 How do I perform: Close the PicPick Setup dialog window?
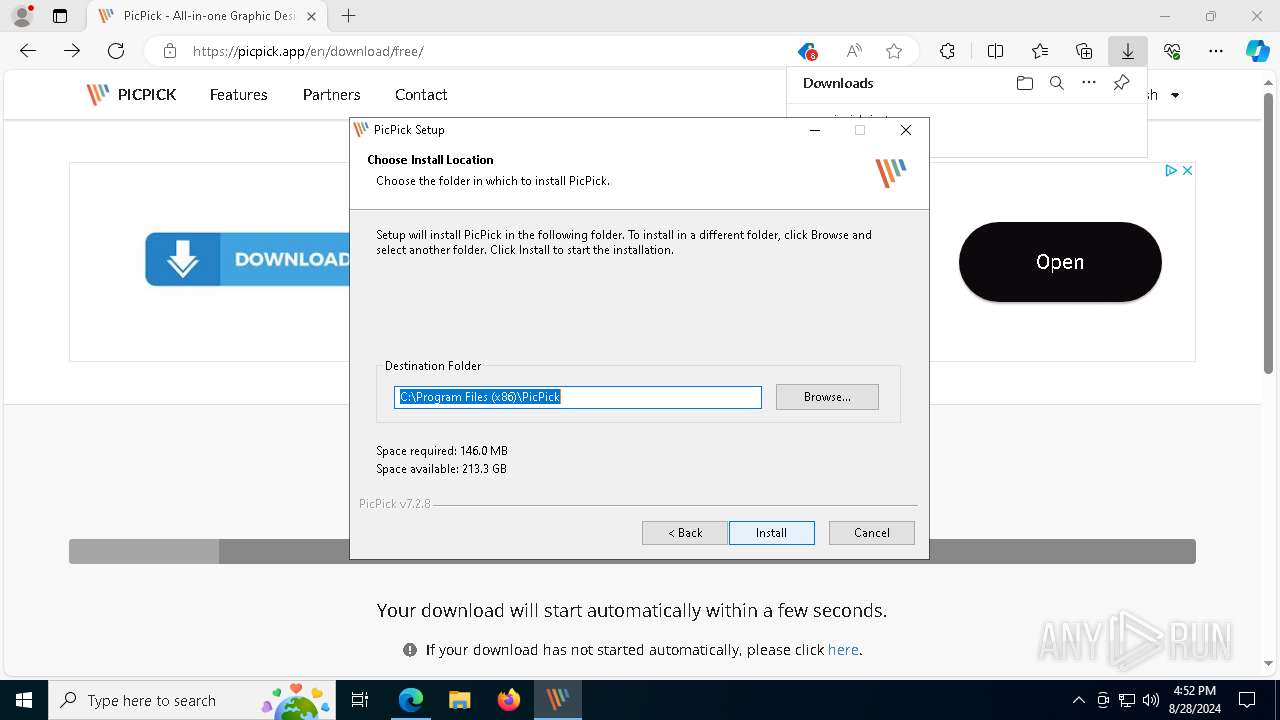click(905, 130)
